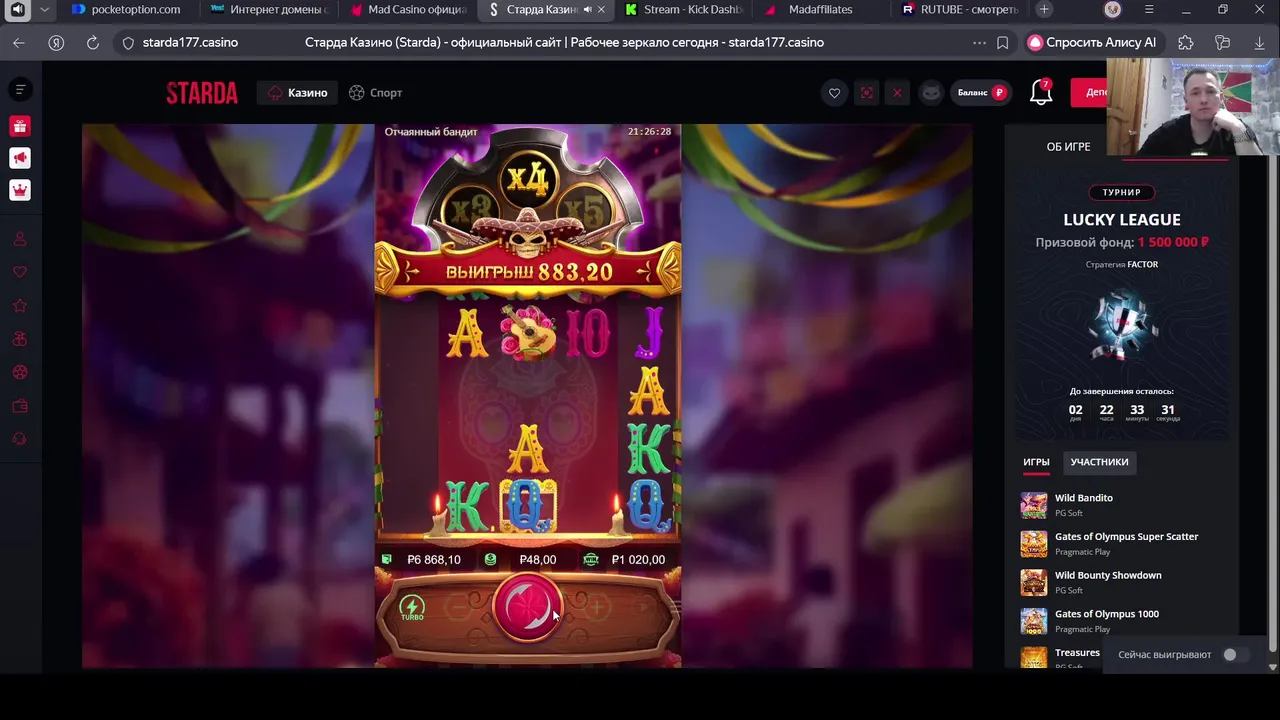The height and width of the screenshot is (720, 1280).
Task: Toggle the Сейчас выигрывают switch
Action: [x=1235, y=655]
